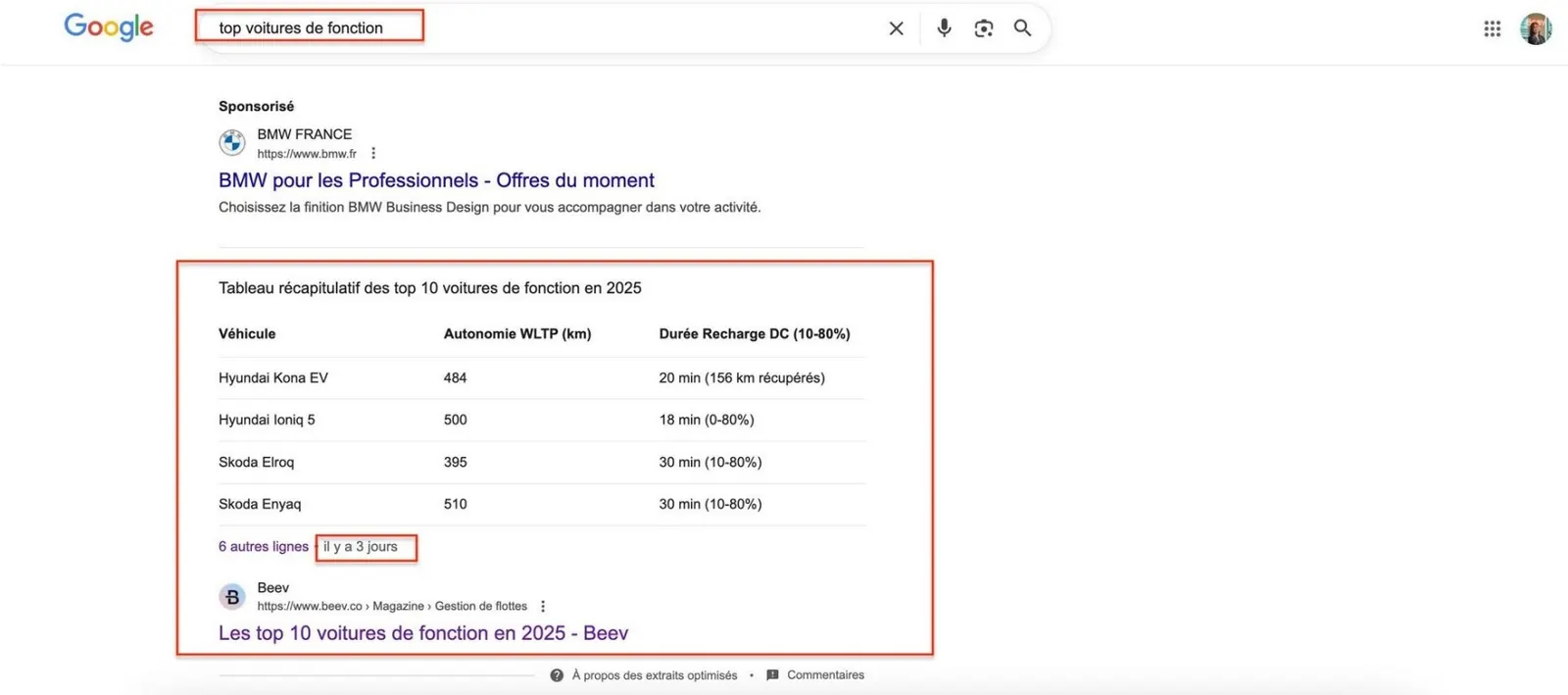Click the 18 min (0-80%) cell
The width and height of the screenshot is (1568, 695).
click(707, 421)
